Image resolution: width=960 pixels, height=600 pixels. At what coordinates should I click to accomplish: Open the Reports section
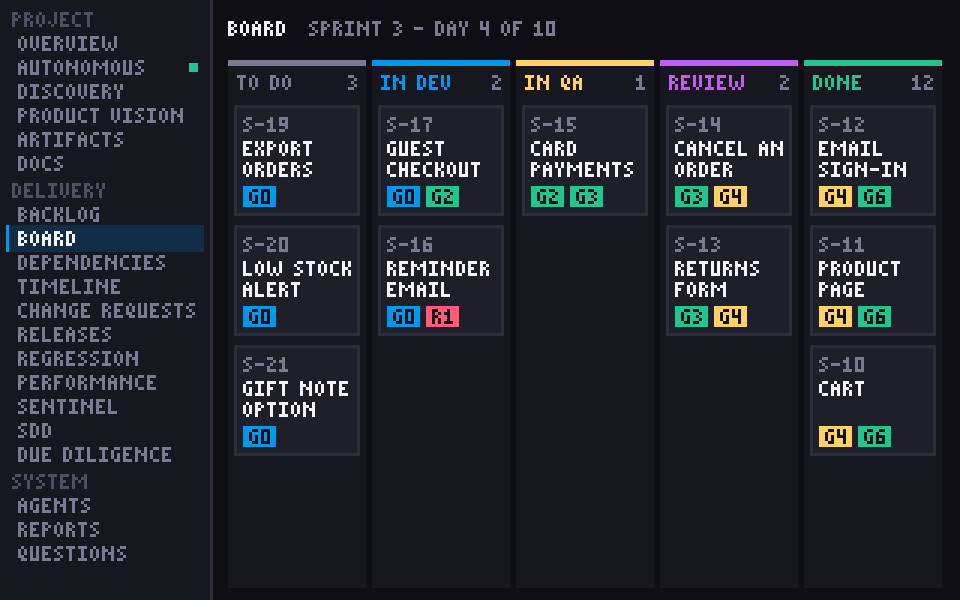pyautogui.click(x=59, y=529)
